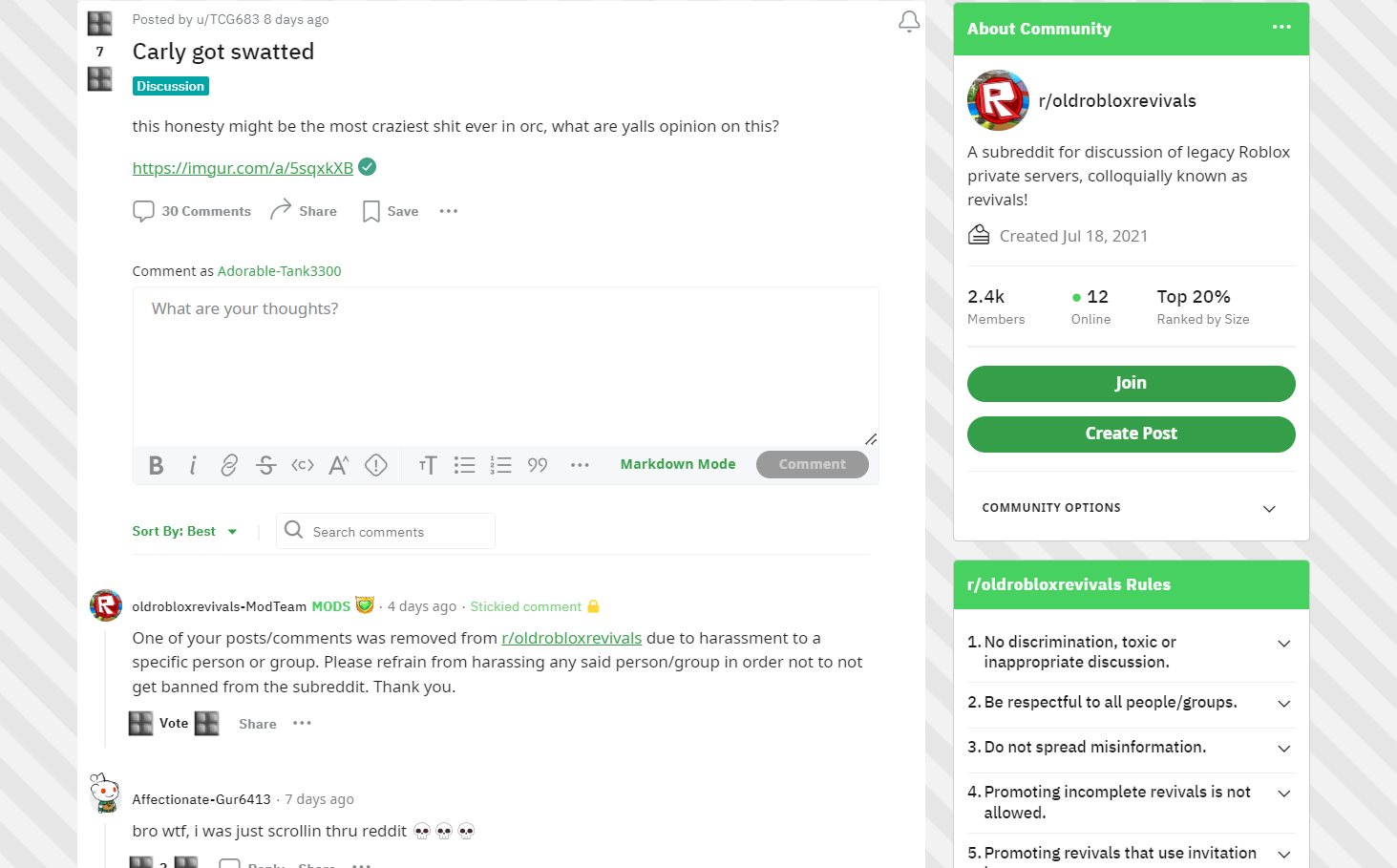The width and height of the screenshot is (1397, 868).
Task: Add a quote block
Action: (x=538, y=465)
